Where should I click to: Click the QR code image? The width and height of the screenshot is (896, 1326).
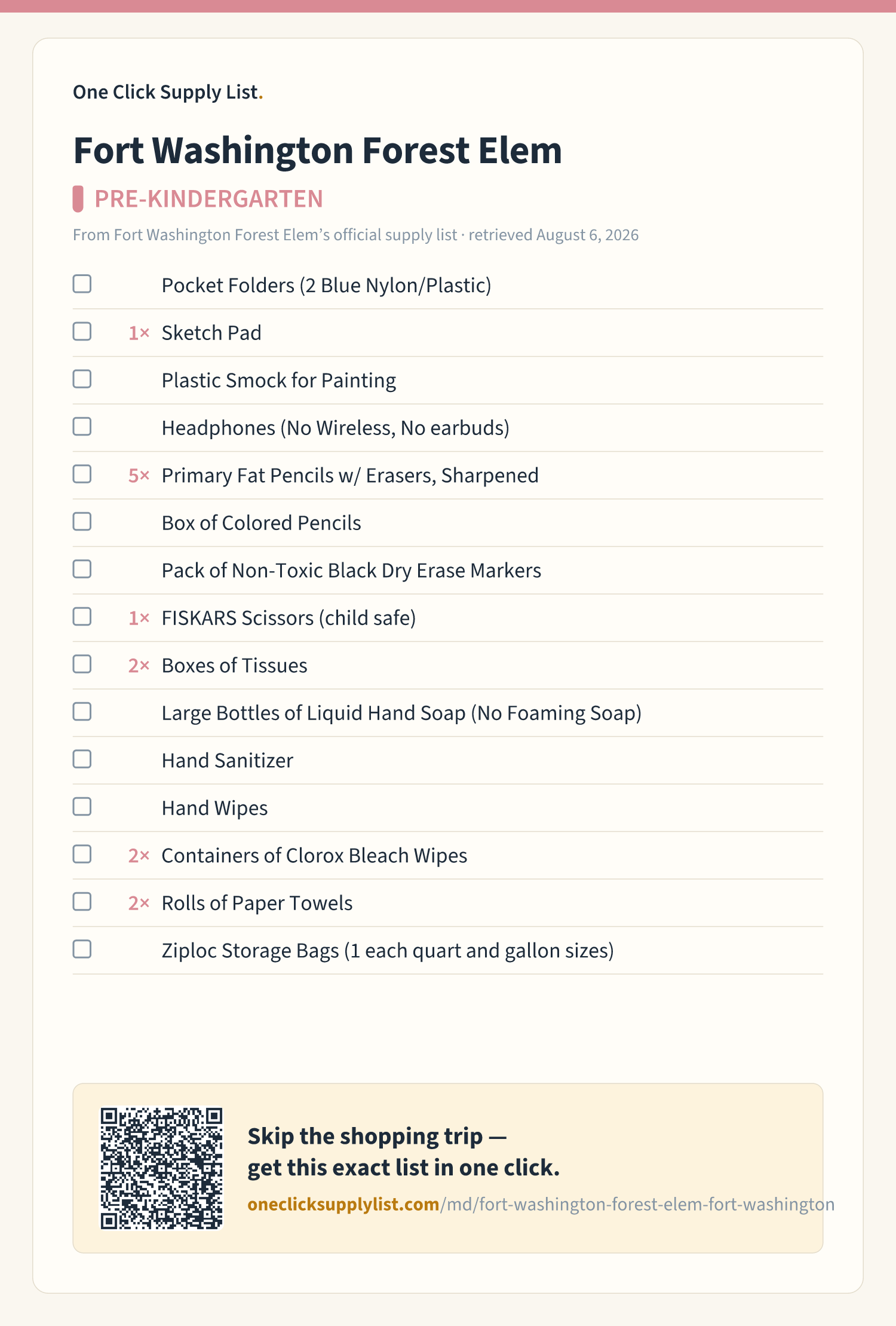pos(161,1168)
